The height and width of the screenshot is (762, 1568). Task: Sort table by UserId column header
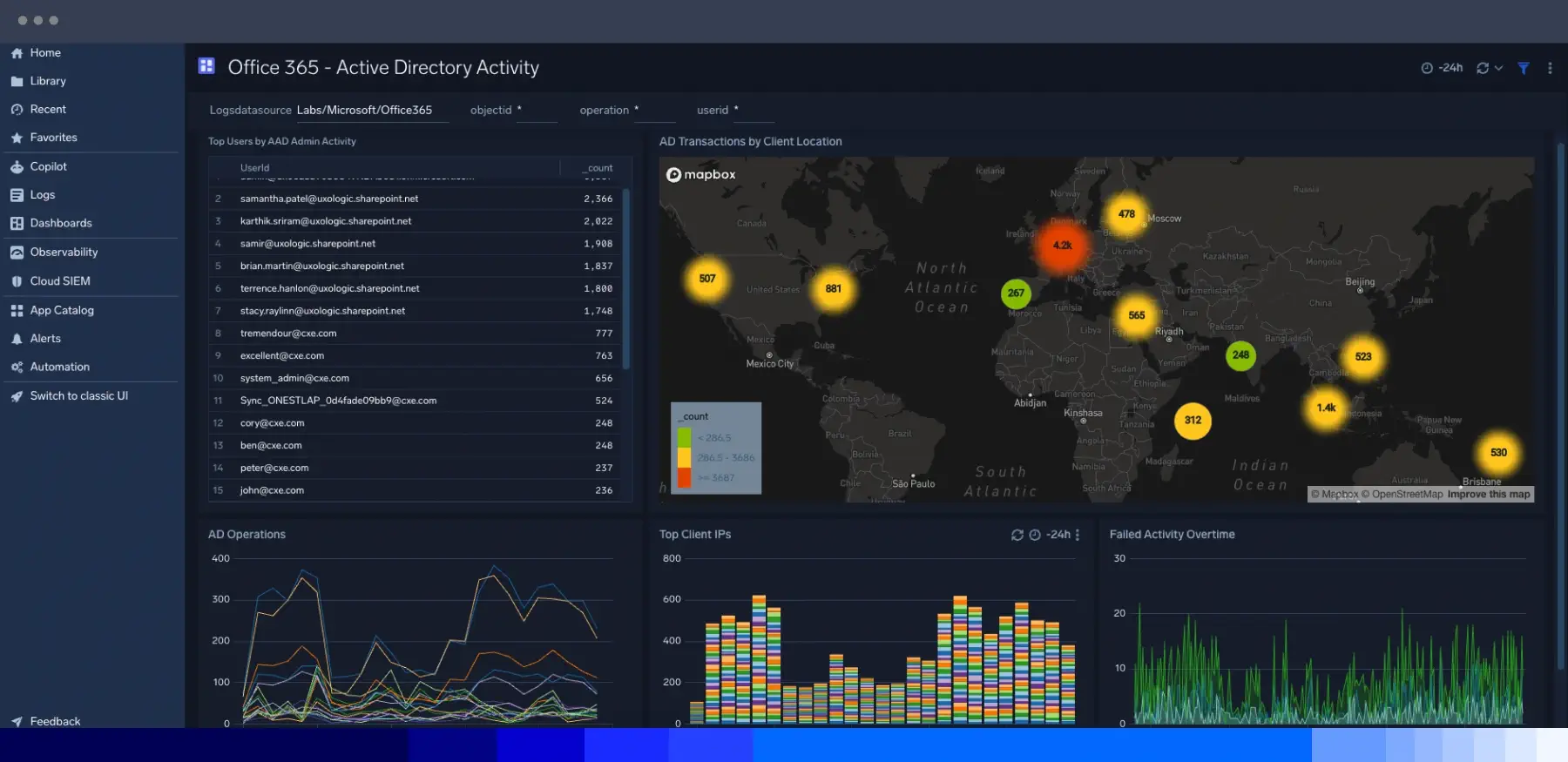[254, 168]
